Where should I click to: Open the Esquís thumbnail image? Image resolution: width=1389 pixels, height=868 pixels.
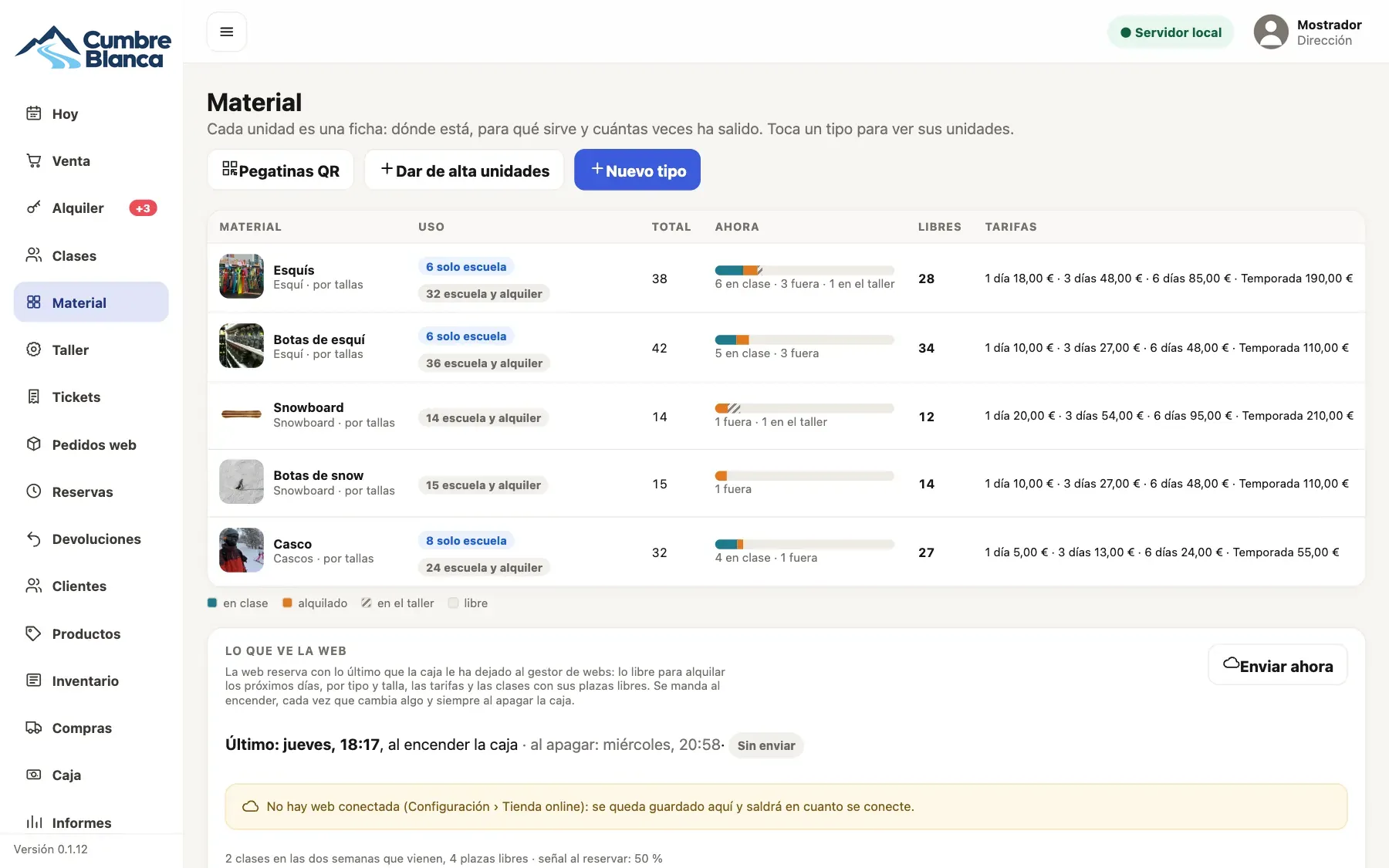point(242,276)
